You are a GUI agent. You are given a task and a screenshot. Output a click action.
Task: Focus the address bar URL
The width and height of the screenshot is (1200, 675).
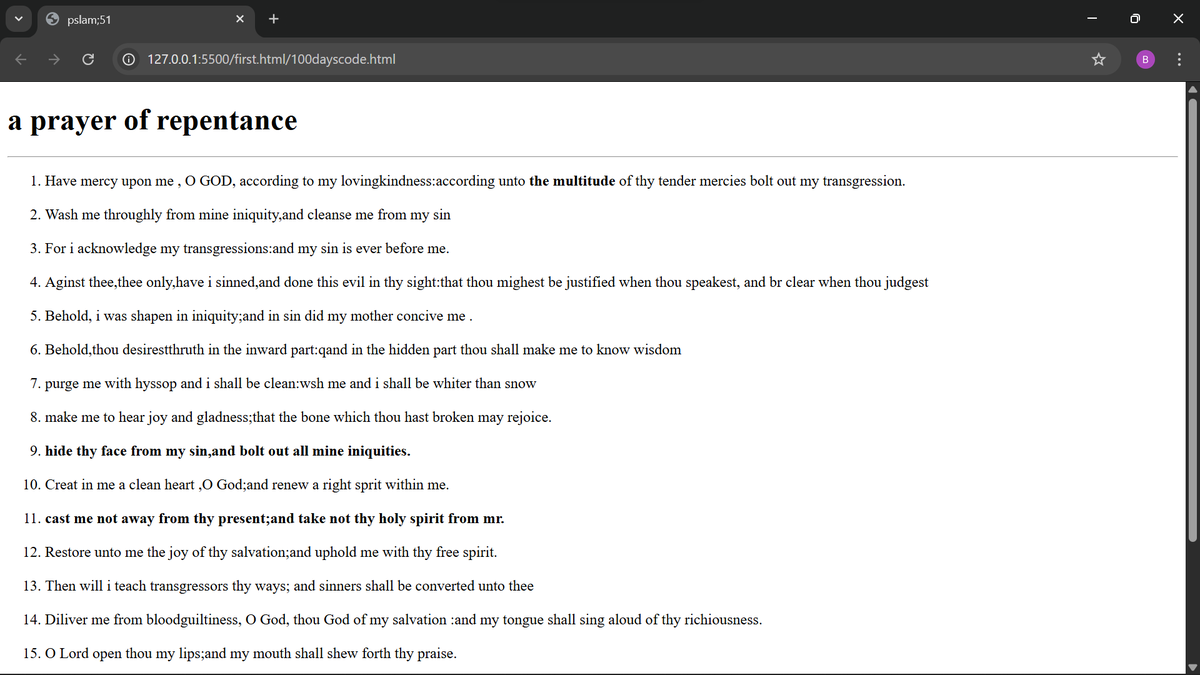click(x=271, y=59)
